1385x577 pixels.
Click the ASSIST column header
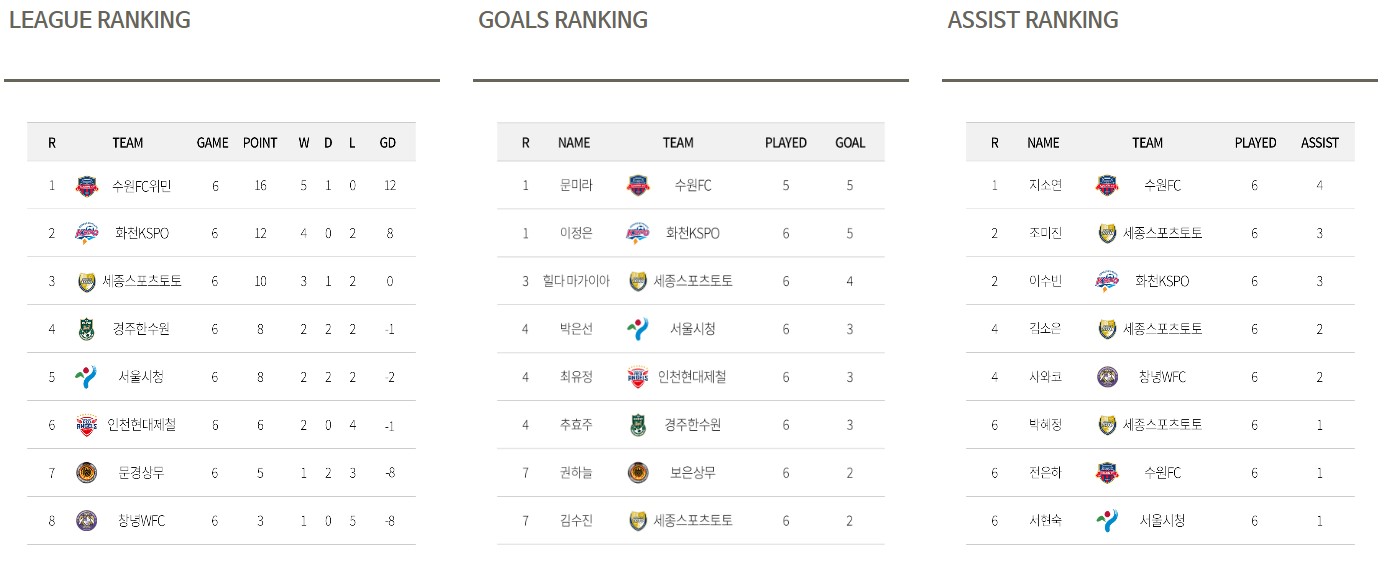pyautogui.click(x=1320, y=143)
